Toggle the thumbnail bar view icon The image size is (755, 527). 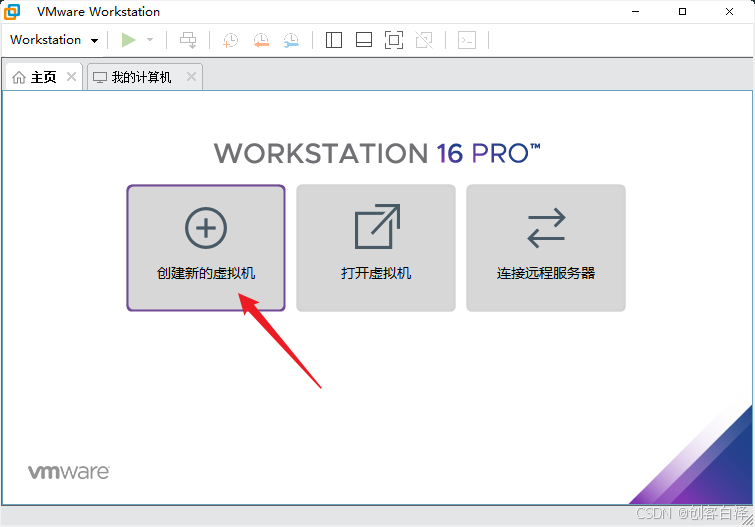point(364,40)
